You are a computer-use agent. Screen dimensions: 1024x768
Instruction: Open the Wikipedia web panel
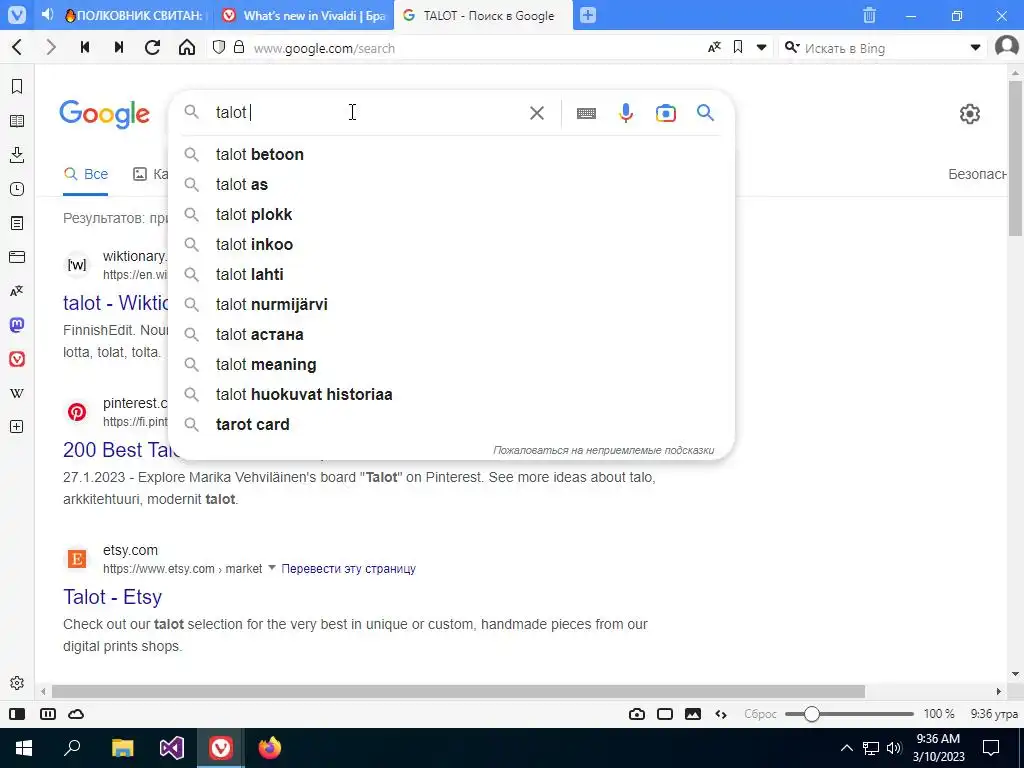[17, 393]
